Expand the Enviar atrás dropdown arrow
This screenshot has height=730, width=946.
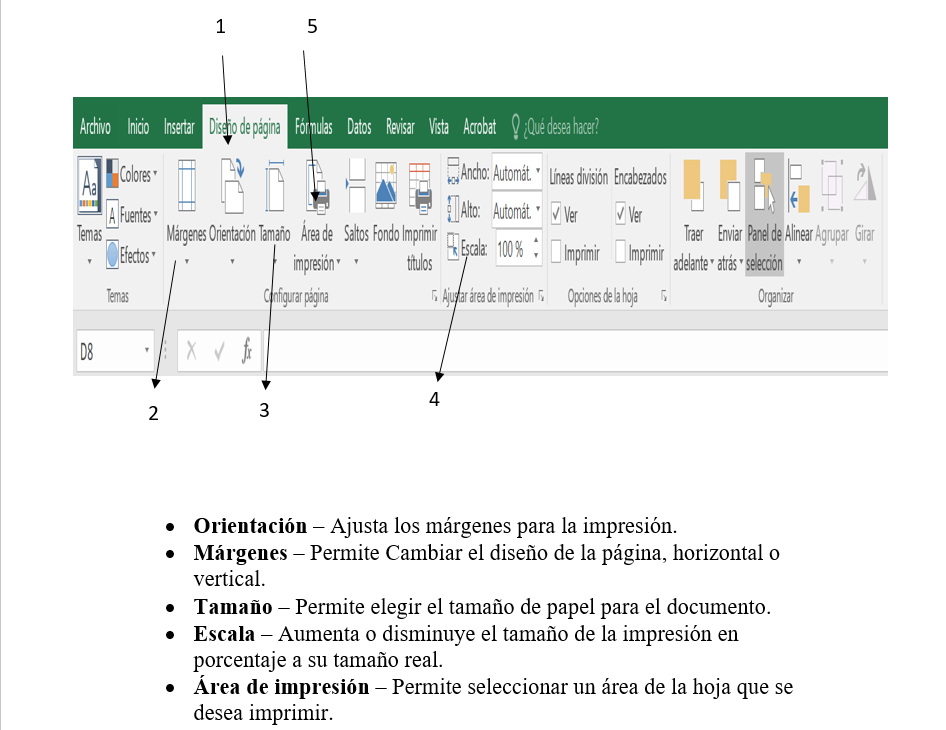point(741,262)
